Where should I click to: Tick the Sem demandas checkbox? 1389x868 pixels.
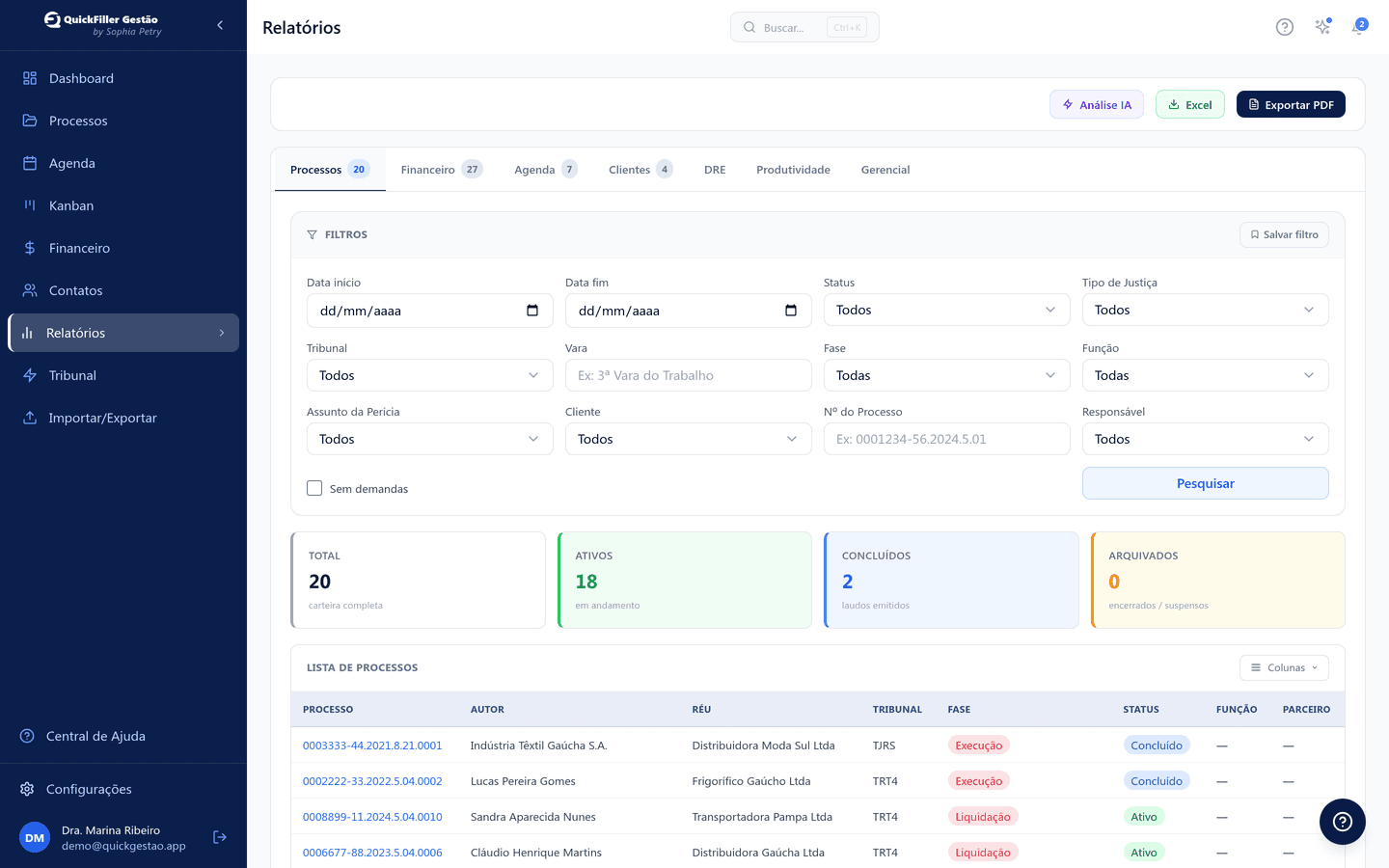pyautogui.click(x=314, y=488)
